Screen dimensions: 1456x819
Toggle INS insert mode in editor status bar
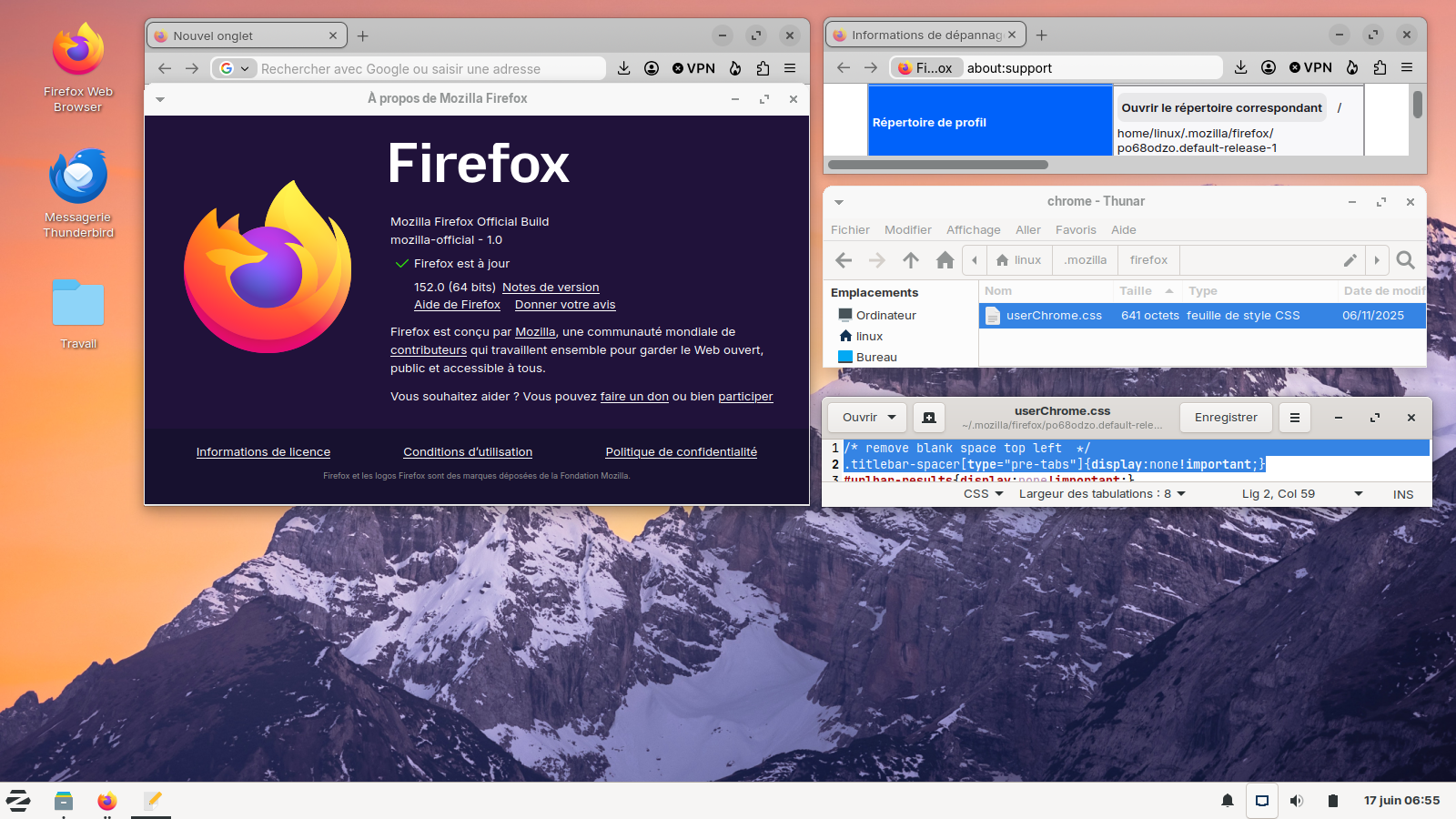point(1403,494)
